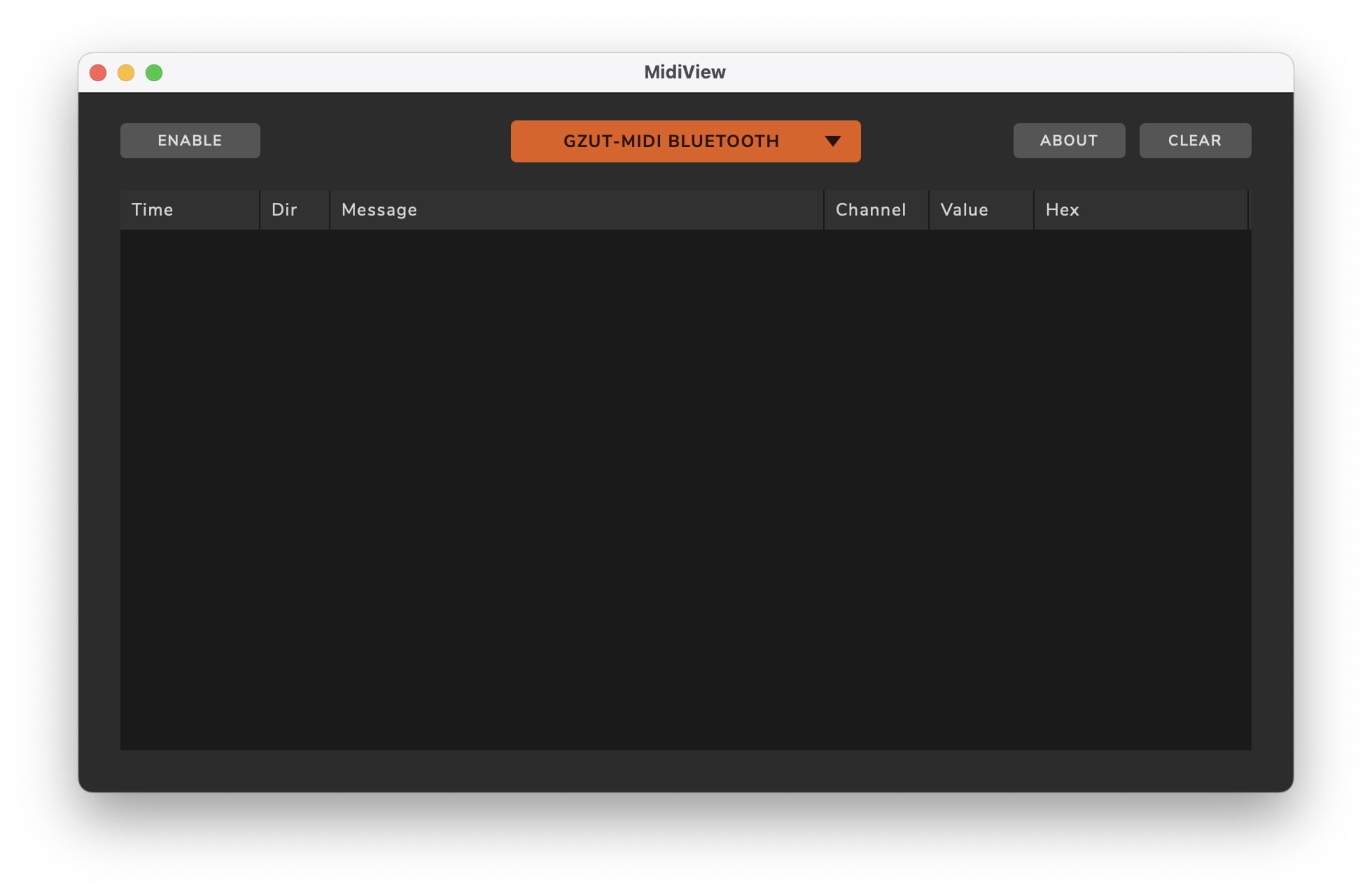This screenshot has width=1372, height=896.
Task: Minimize the MidiView window
Action: tap(126, 73)
